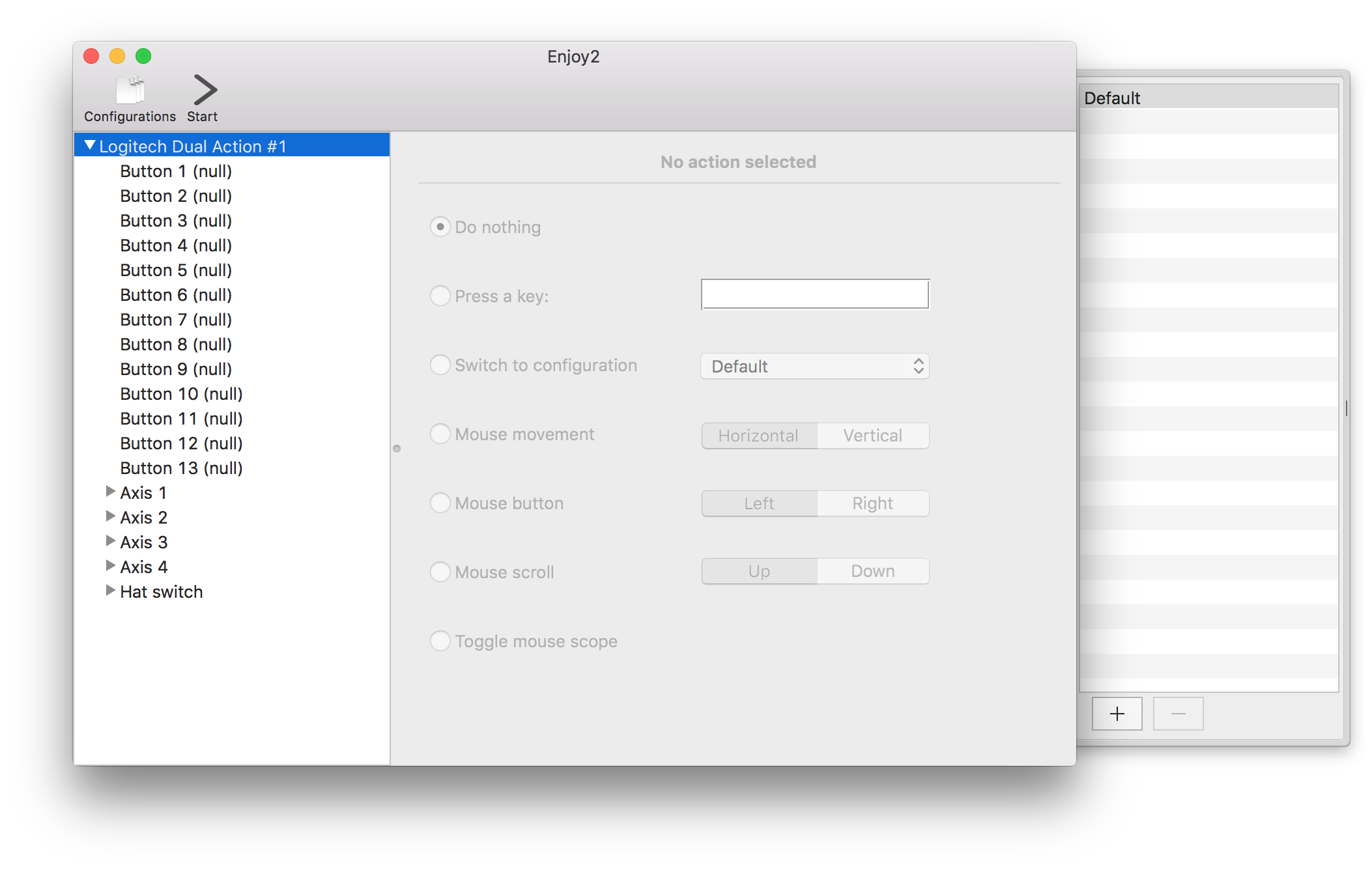The image size is (1372, 870).
Task: Select the Left mouse button segment
Action: point(759,503)
